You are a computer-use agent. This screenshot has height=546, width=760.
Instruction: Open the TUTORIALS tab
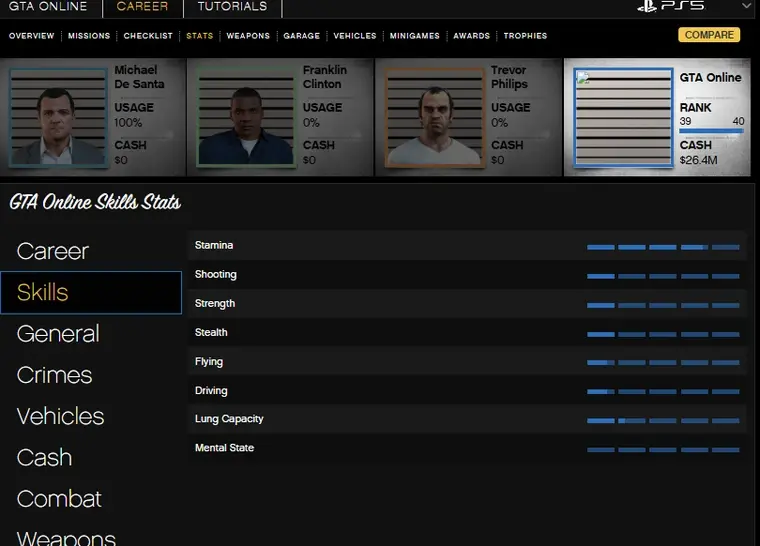232,7
